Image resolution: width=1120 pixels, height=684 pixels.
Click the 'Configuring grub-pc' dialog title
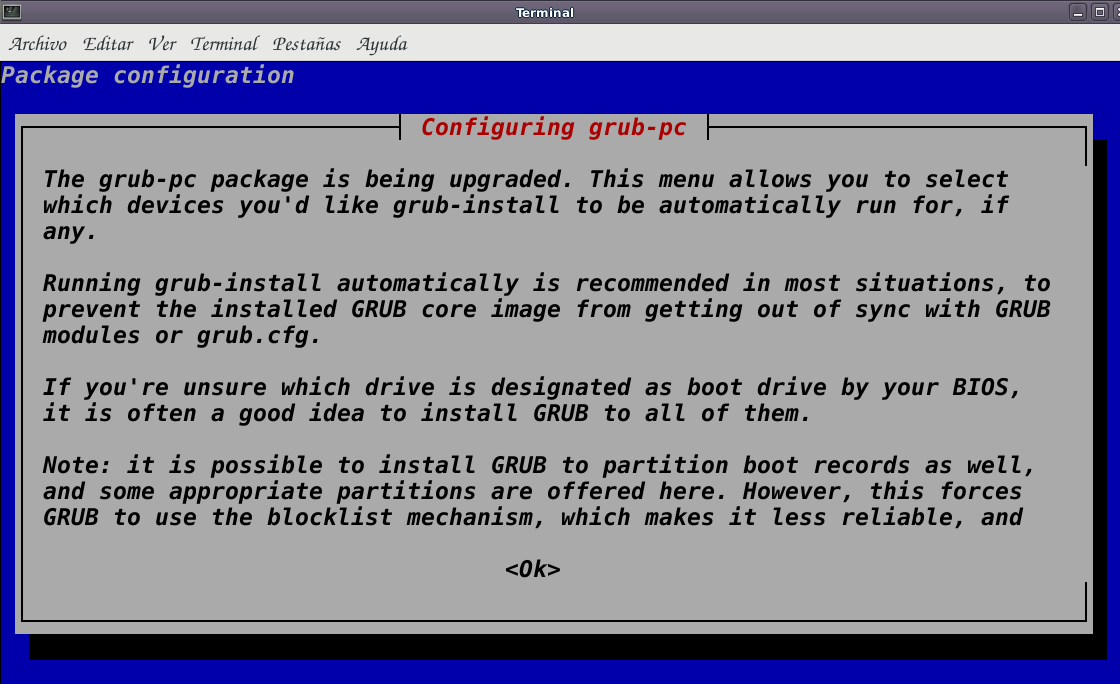tap(554, 127)
